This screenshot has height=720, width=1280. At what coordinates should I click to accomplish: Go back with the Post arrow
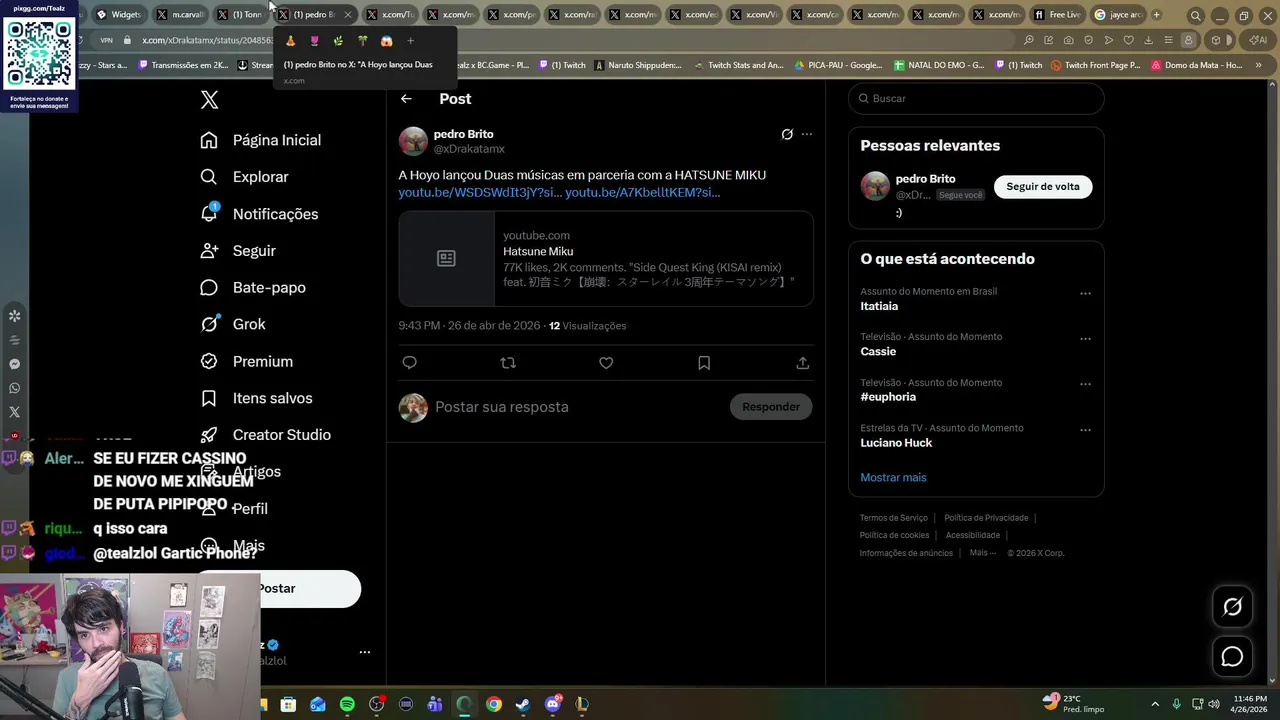[x=406, y=99]
